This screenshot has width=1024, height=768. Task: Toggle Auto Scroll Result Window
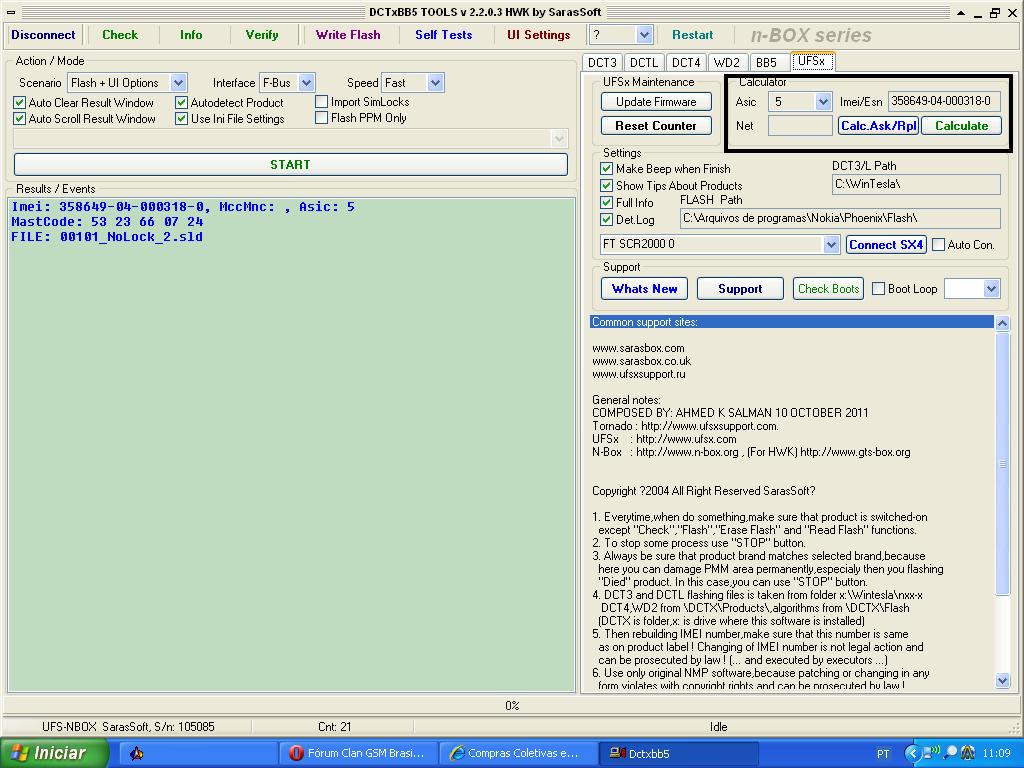click(x=20, y=119)
